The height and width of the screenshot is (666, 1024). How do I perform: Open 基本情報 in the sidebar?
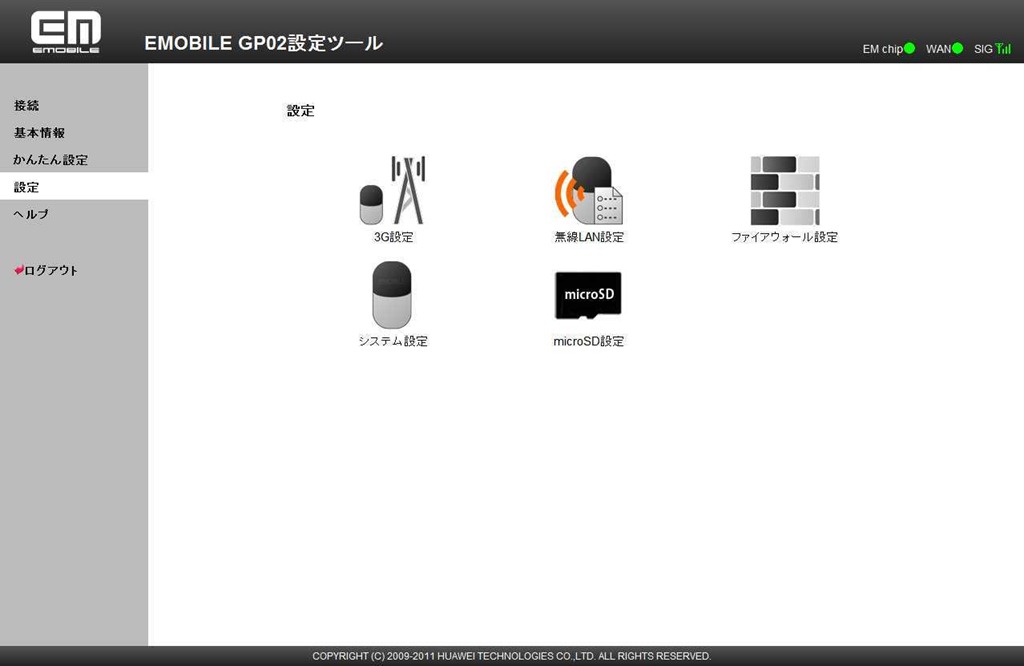(x=39, y=133)
